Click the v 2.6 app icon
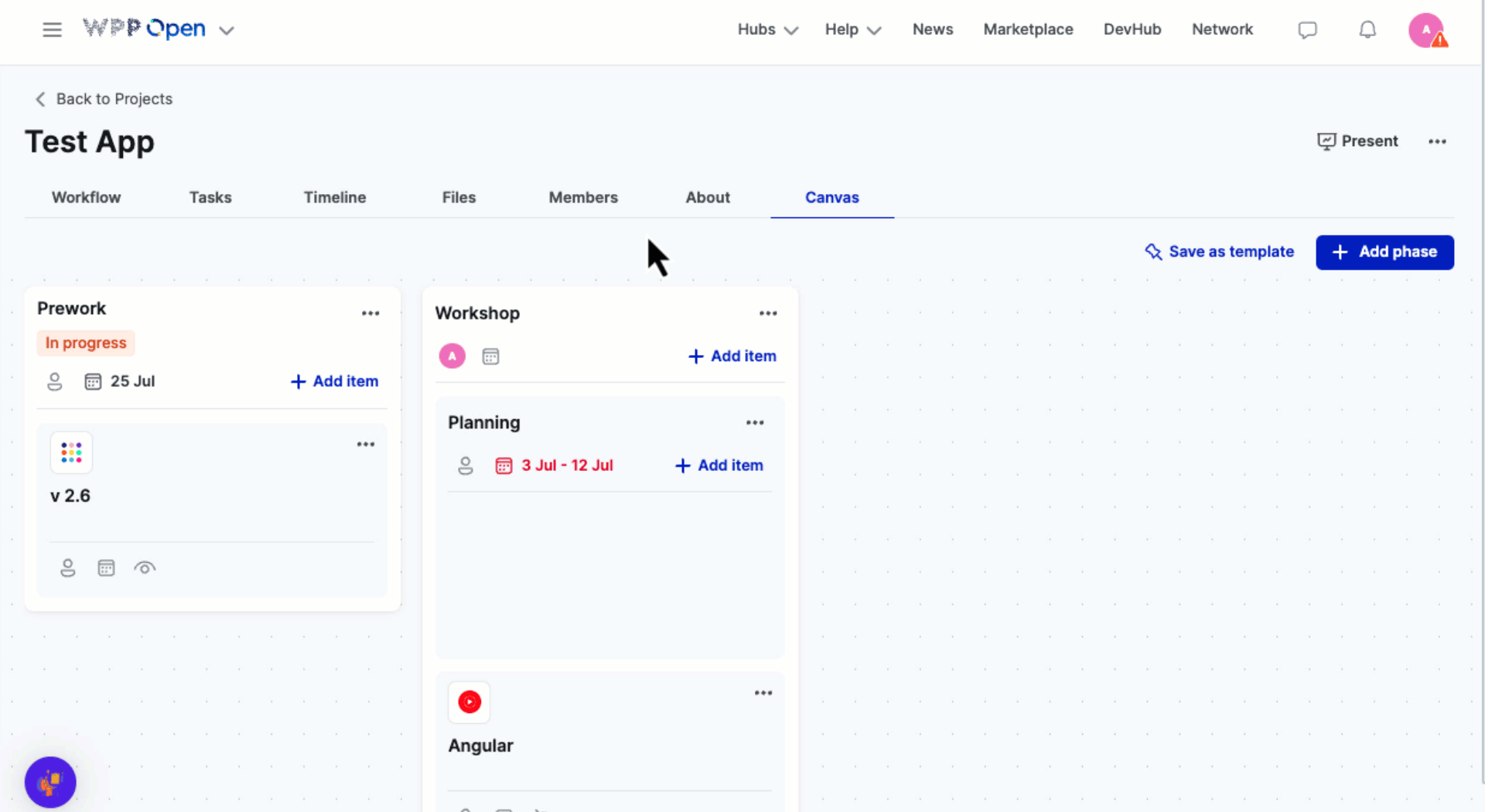The height and width of the screenshot is (812, 1485). click(71, 452)
